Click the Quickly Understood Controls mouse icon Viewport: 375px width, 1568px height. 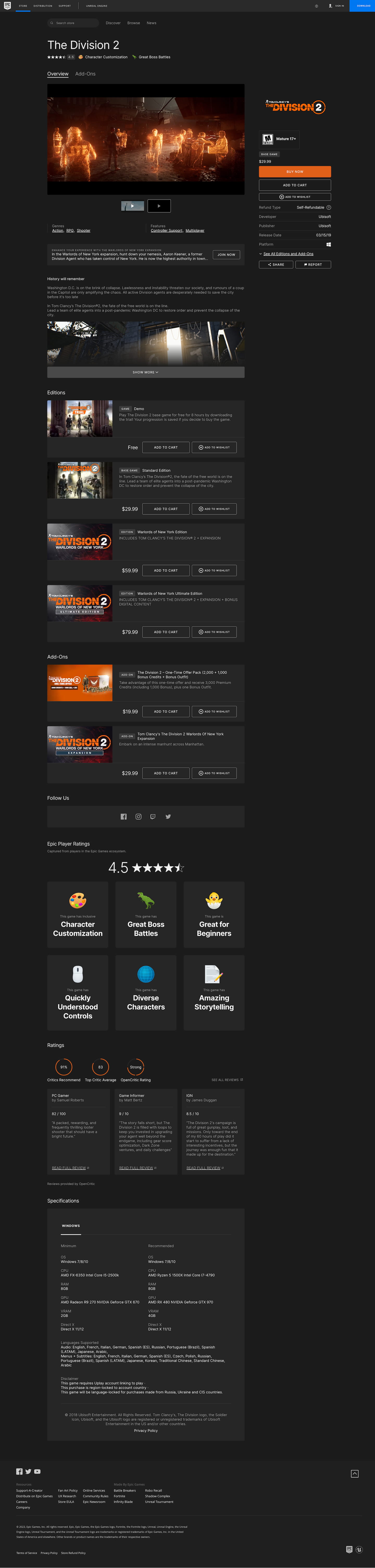click(77, 974)
